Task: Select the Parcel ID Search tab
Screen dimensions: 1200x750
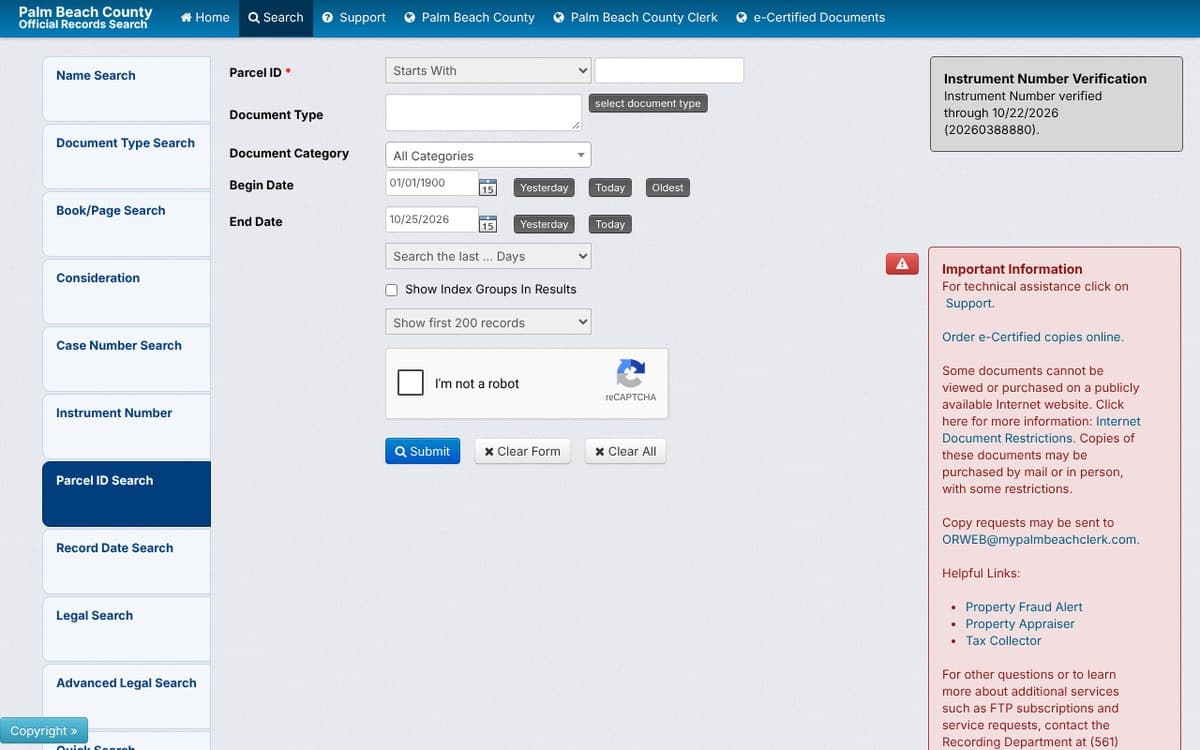Action: [126, 494]
